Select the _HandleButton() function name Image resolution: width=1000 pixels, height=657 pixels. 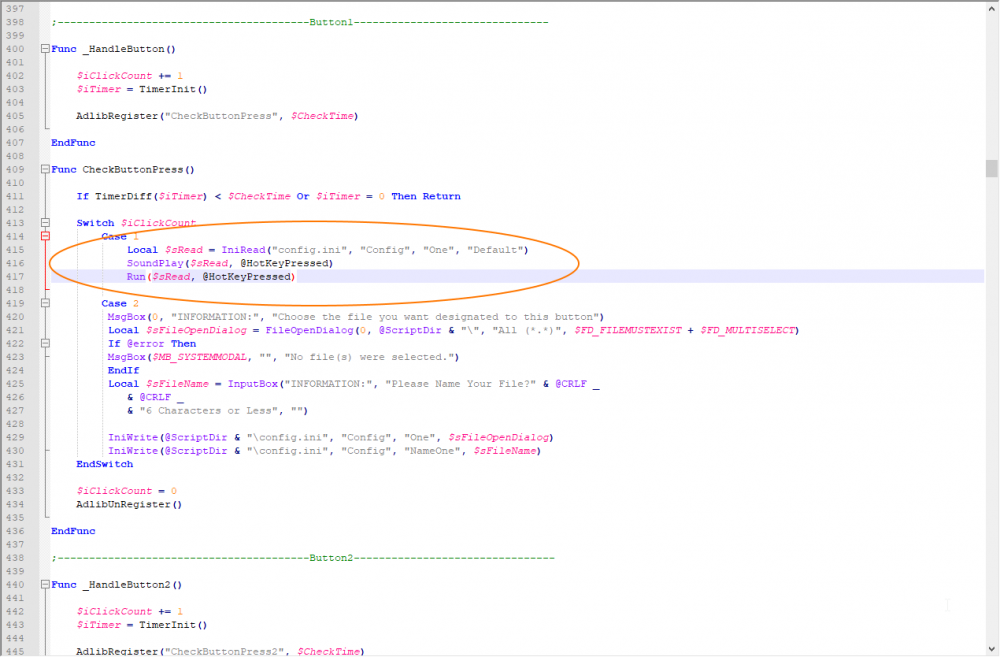pyautogui.click(x=129, y=49)
